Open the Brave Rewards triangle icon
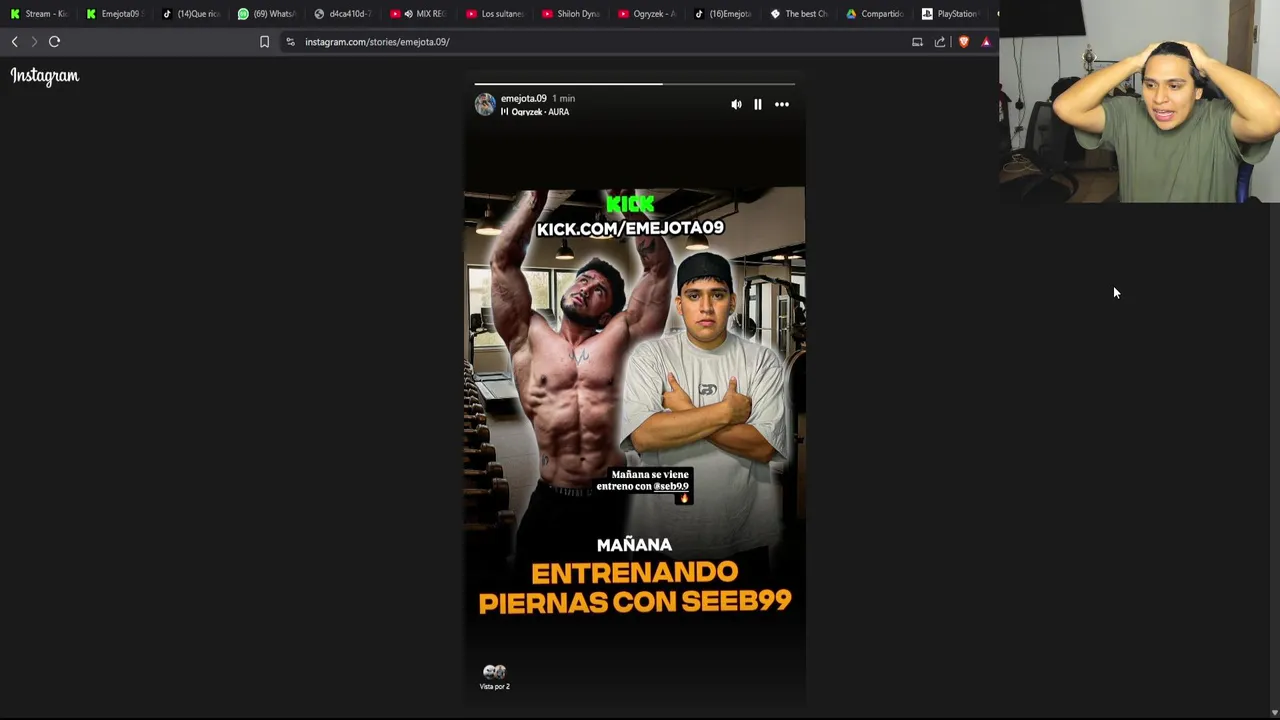1280x720 pixels. [x=985, y=42]
